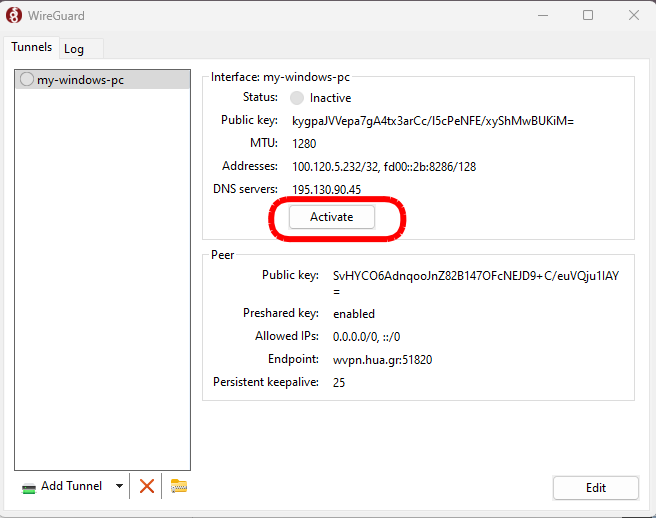Screen dimensions: 656x518
Task: Click the WireGuard logo in title bar
Action: point(15,15)
